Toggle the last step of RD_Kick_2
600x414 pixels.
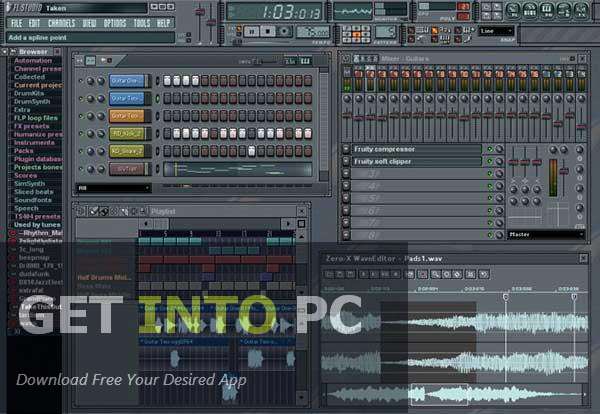308,134
